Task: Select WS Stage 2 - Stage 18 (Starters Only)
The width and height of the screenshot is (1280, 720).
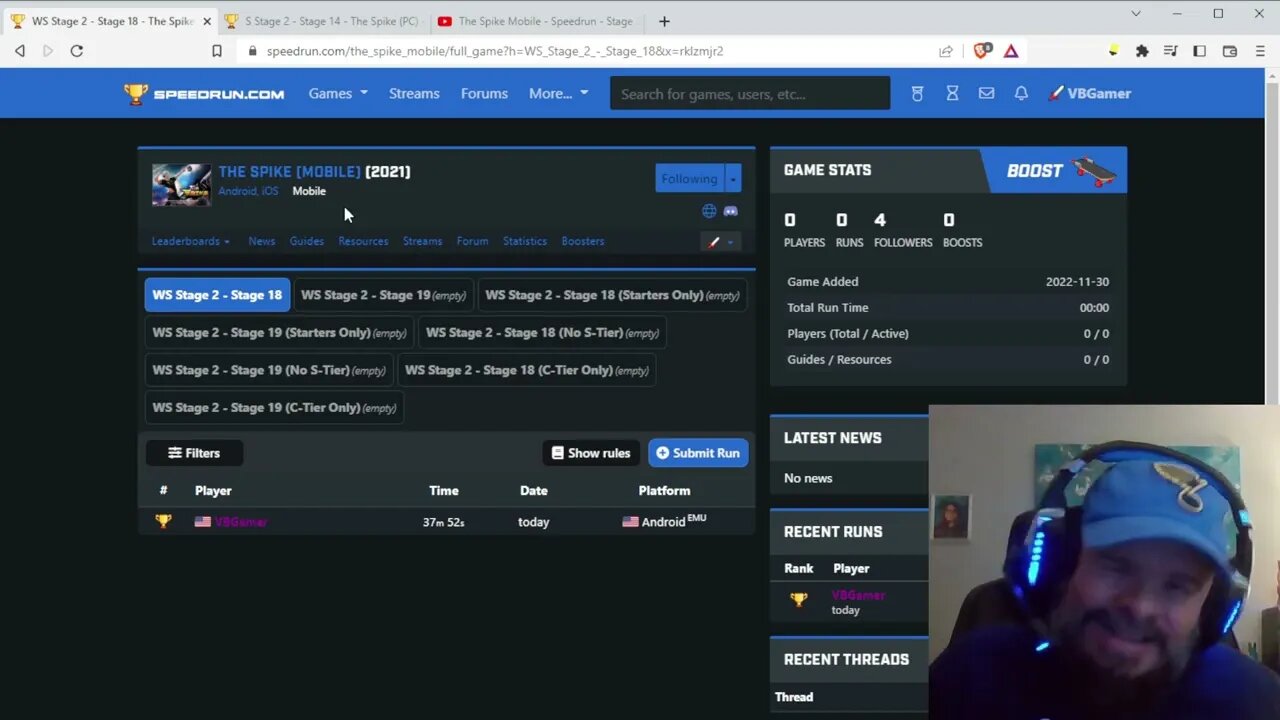Action: pos(612,295)
